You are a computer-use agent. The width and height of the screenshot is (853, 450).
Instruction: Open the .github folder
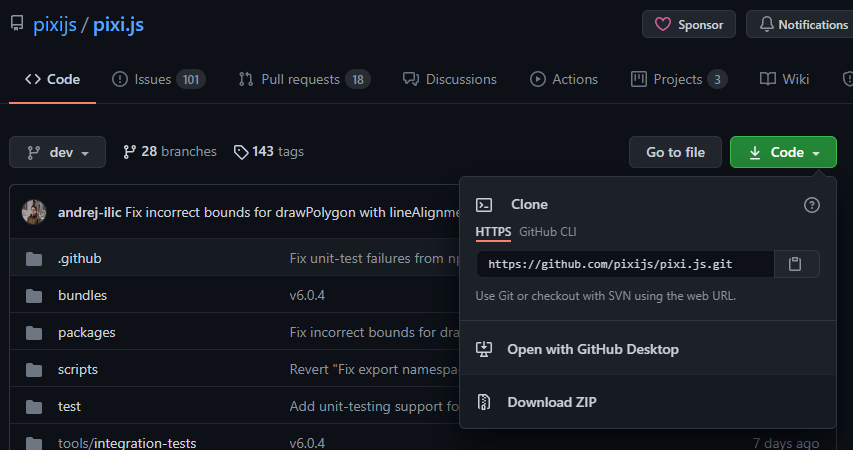coord(79,258)
